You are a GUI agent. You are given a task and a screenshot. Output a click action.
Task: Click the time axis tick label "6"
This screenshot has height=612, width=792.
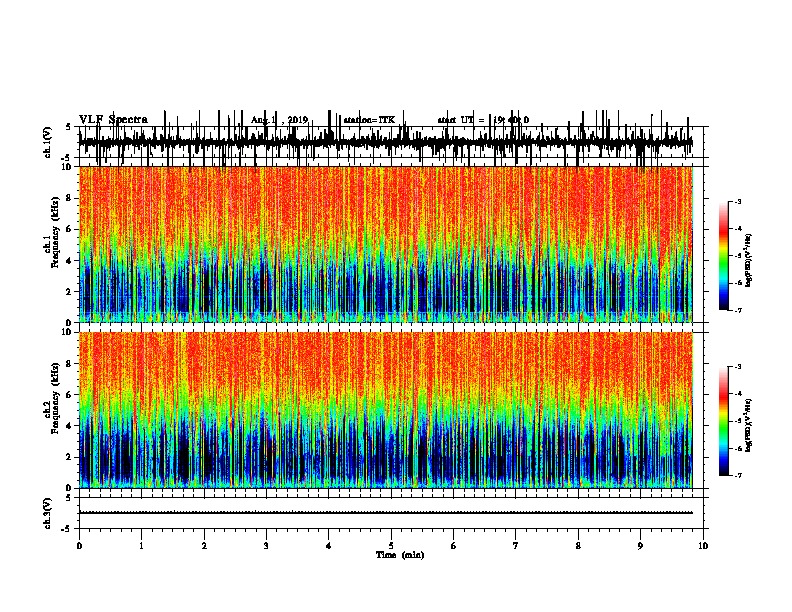[x=453, y=546]
